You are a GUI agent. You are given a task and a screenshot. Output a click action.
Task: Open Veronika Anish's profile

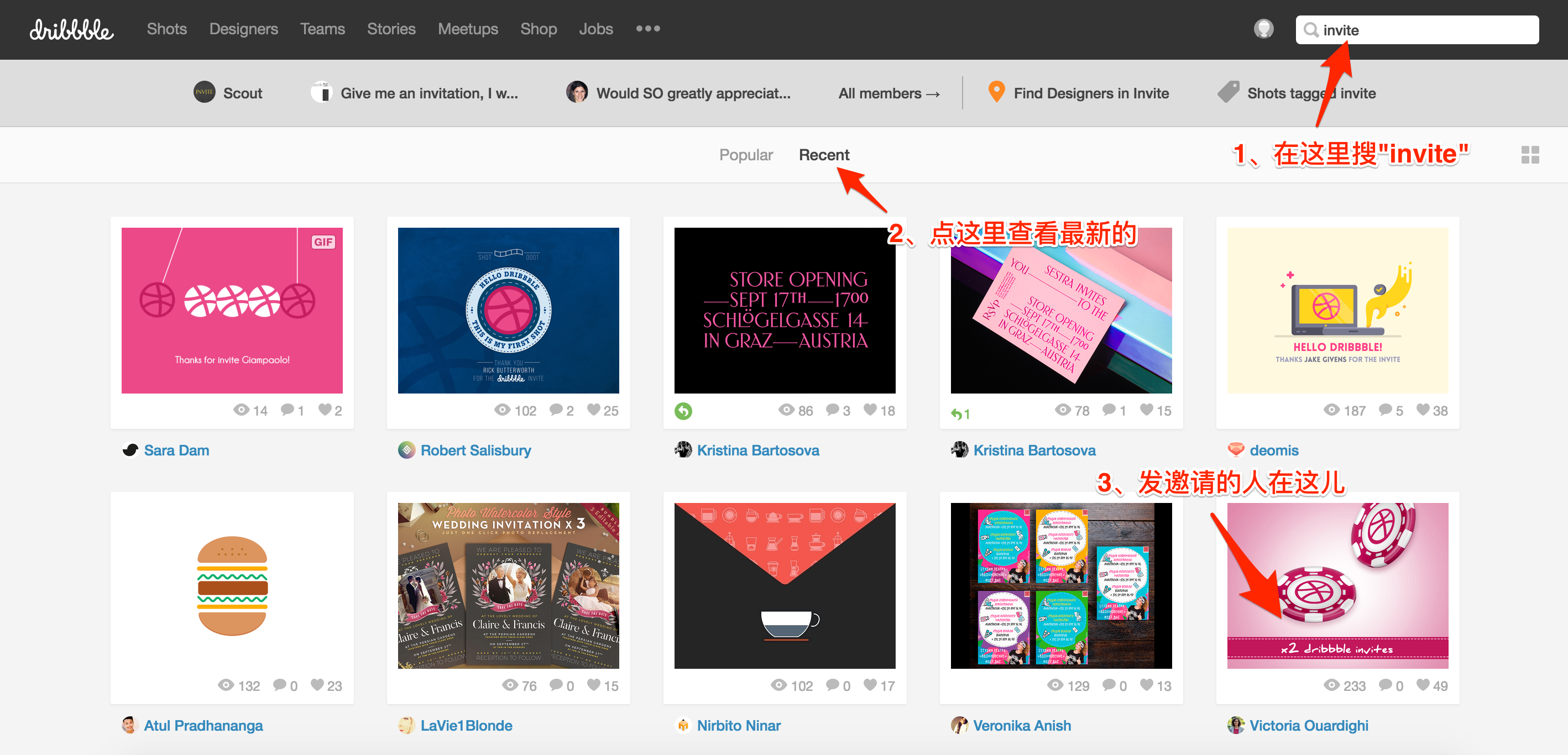(1022, 725)
